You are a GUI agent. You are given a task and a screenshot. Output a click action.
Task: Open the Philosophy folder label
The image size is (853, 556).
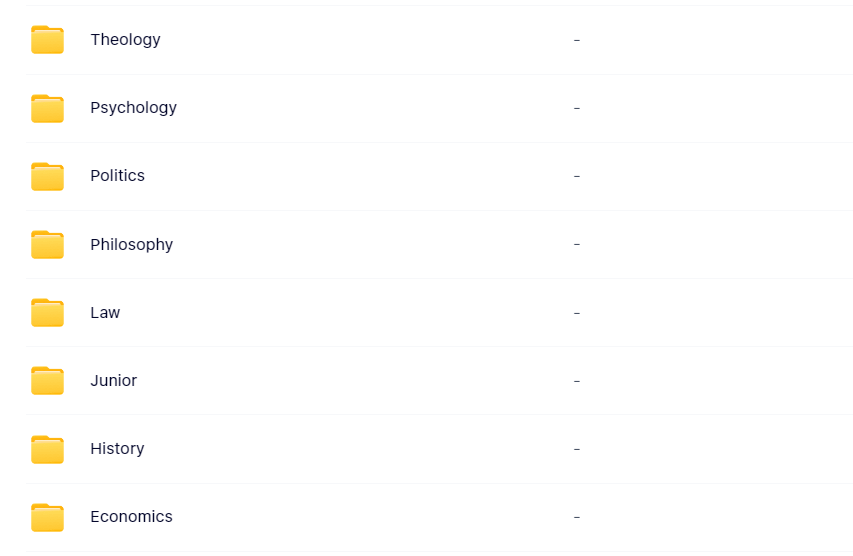point(132,244)
